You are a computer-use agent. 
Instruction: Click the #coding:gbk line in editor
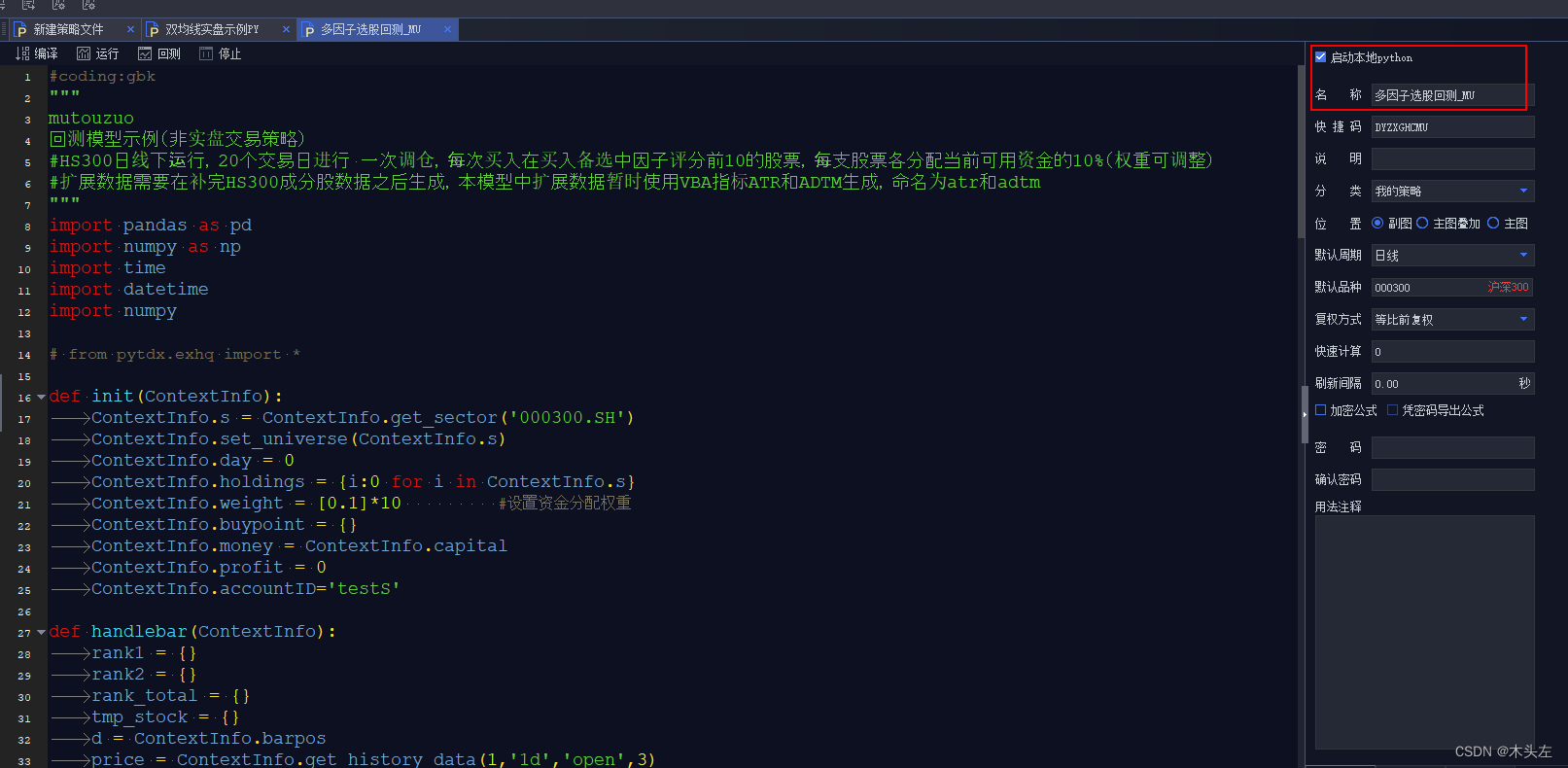[102, 76]
